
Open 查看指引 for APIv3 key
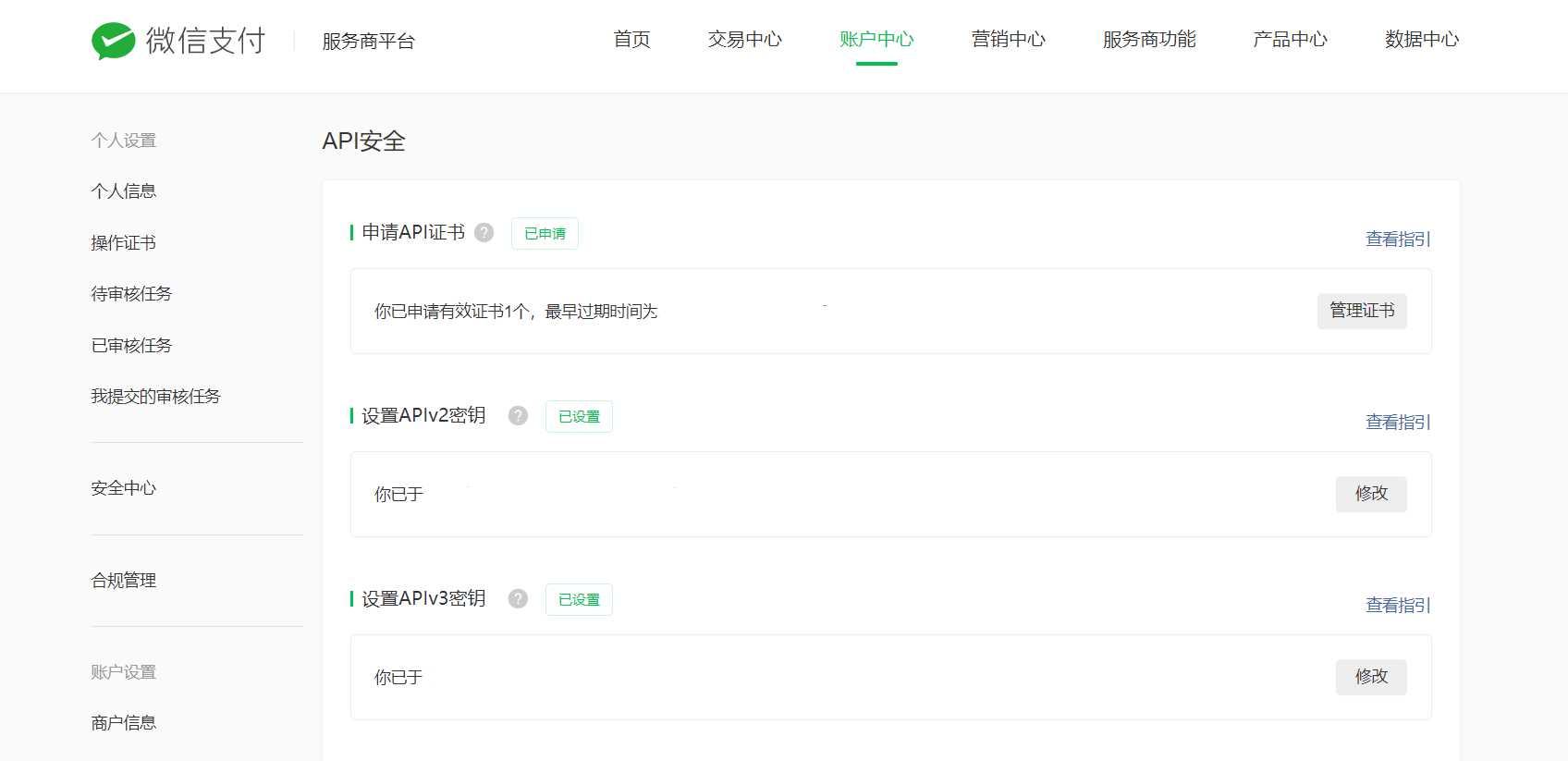click(x=1398, y=606)
